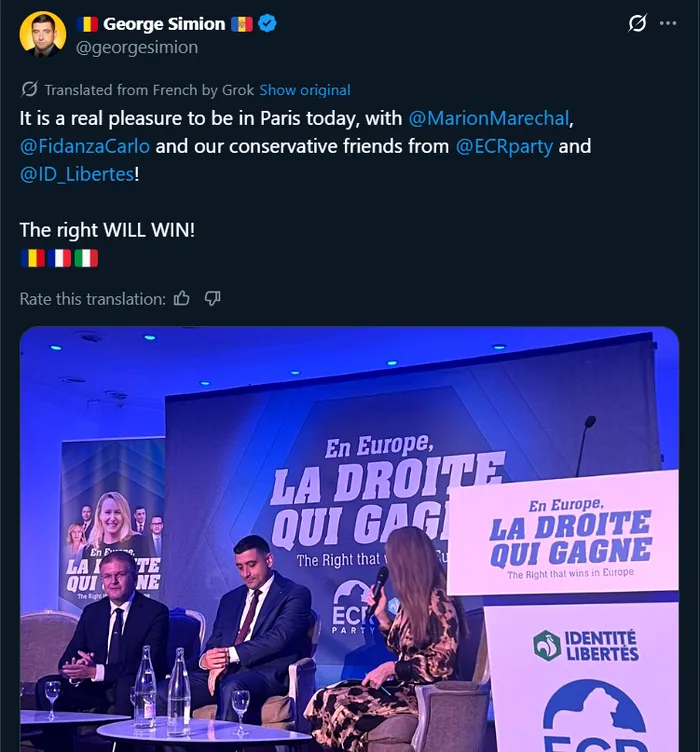Click the flag emoji row in the post
Viewport: 700px width, 752px height.
point(59,258)
